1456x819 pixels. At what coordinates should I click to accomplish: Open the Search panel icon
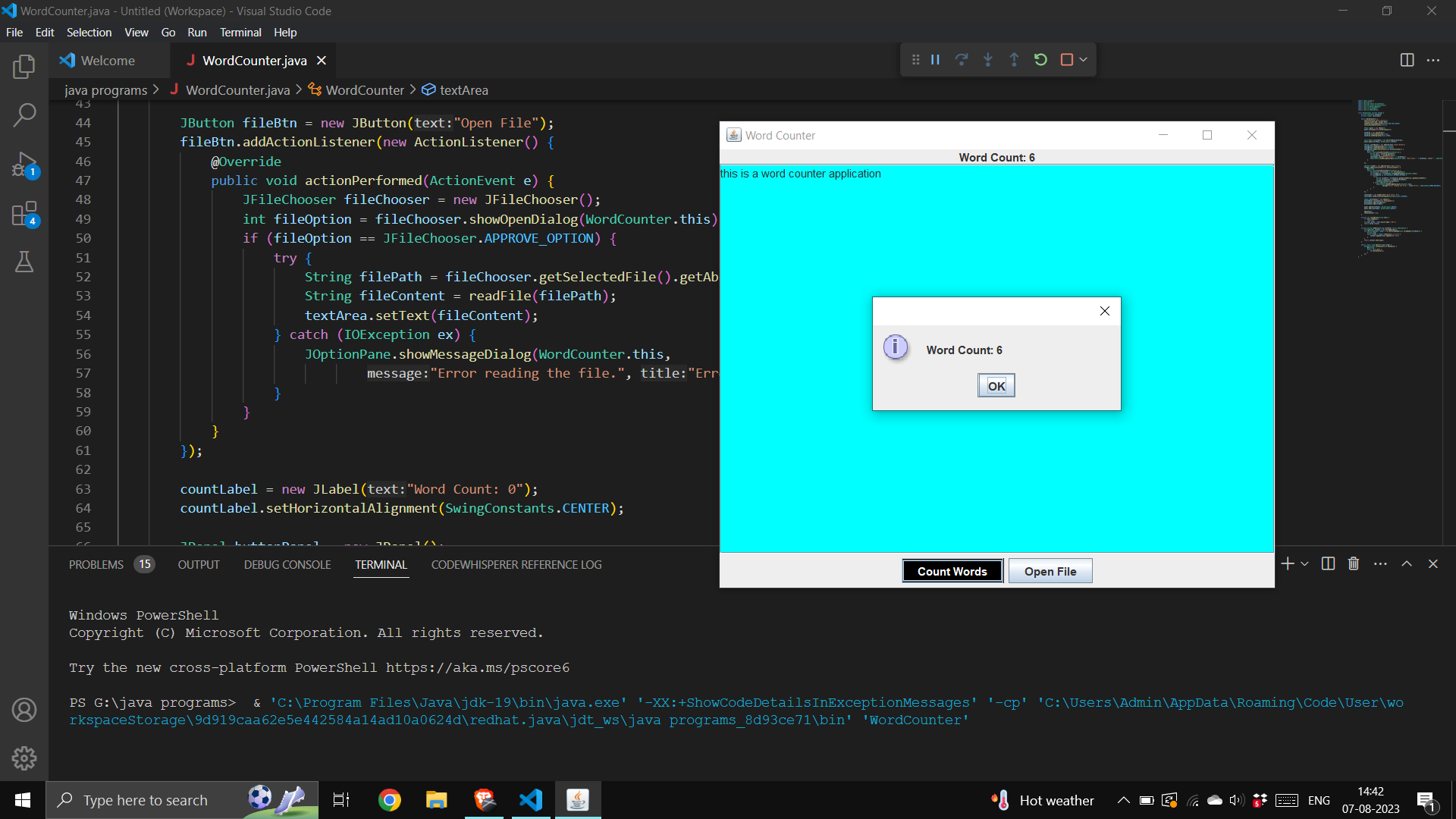tap(25, 114)
